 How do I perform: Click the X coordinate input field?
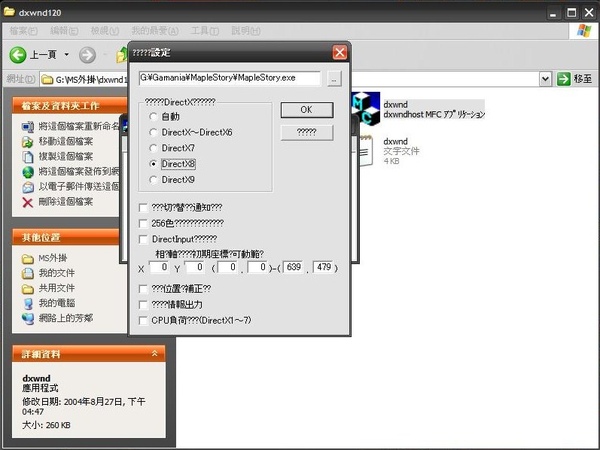(x=159, y=267)
